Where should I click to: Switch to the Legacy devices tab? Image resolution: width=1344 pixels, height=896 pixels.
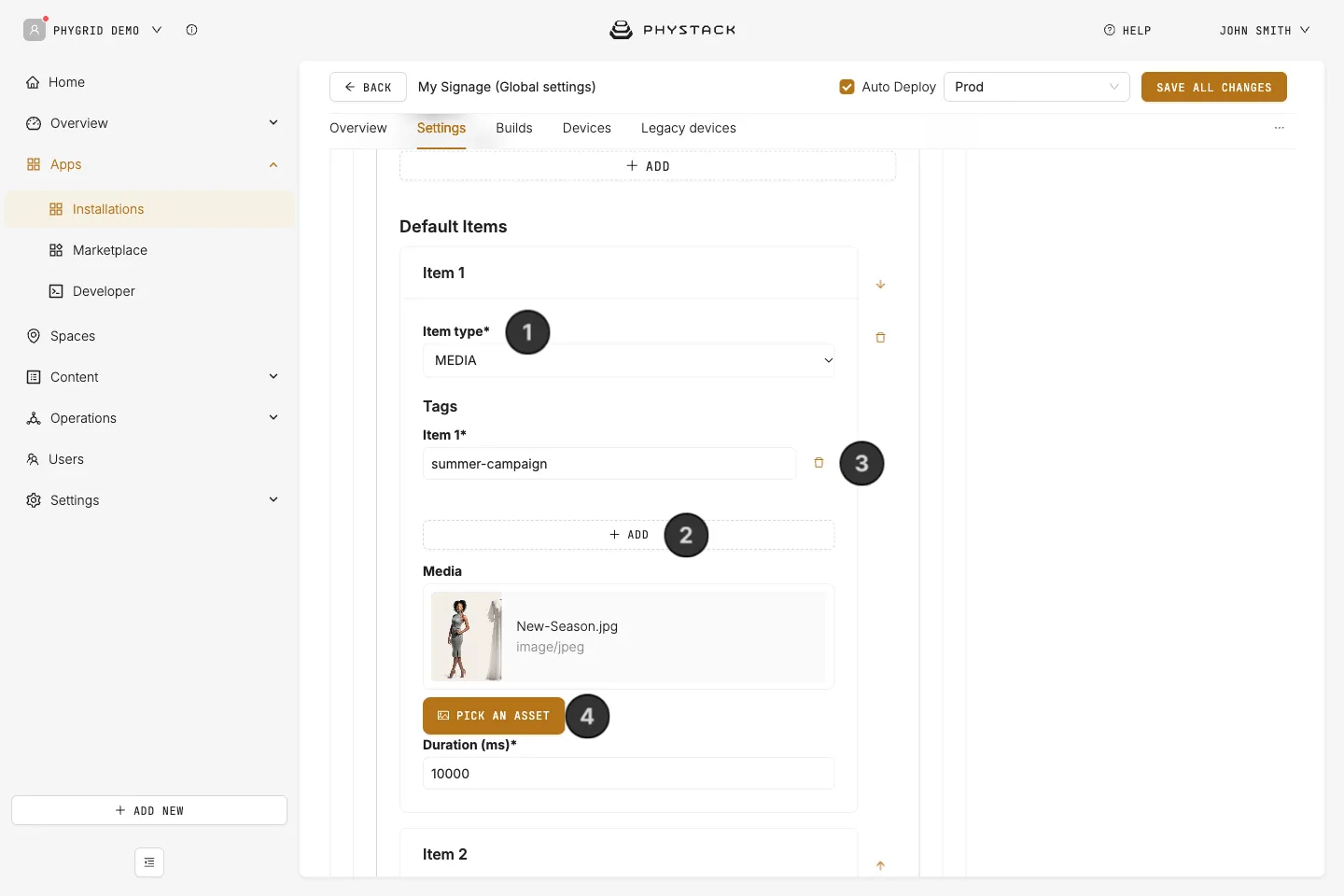689,128
